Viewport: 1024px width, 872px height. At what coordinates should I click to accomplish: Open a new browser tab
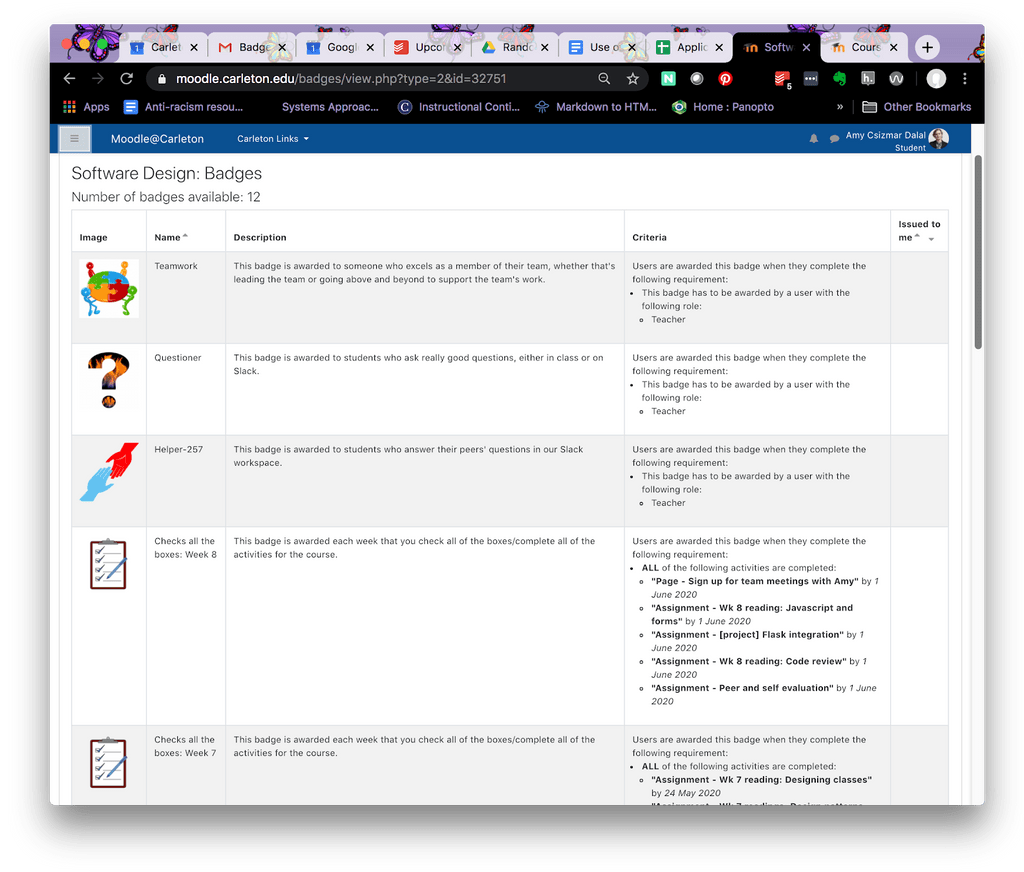click(927, 47)
